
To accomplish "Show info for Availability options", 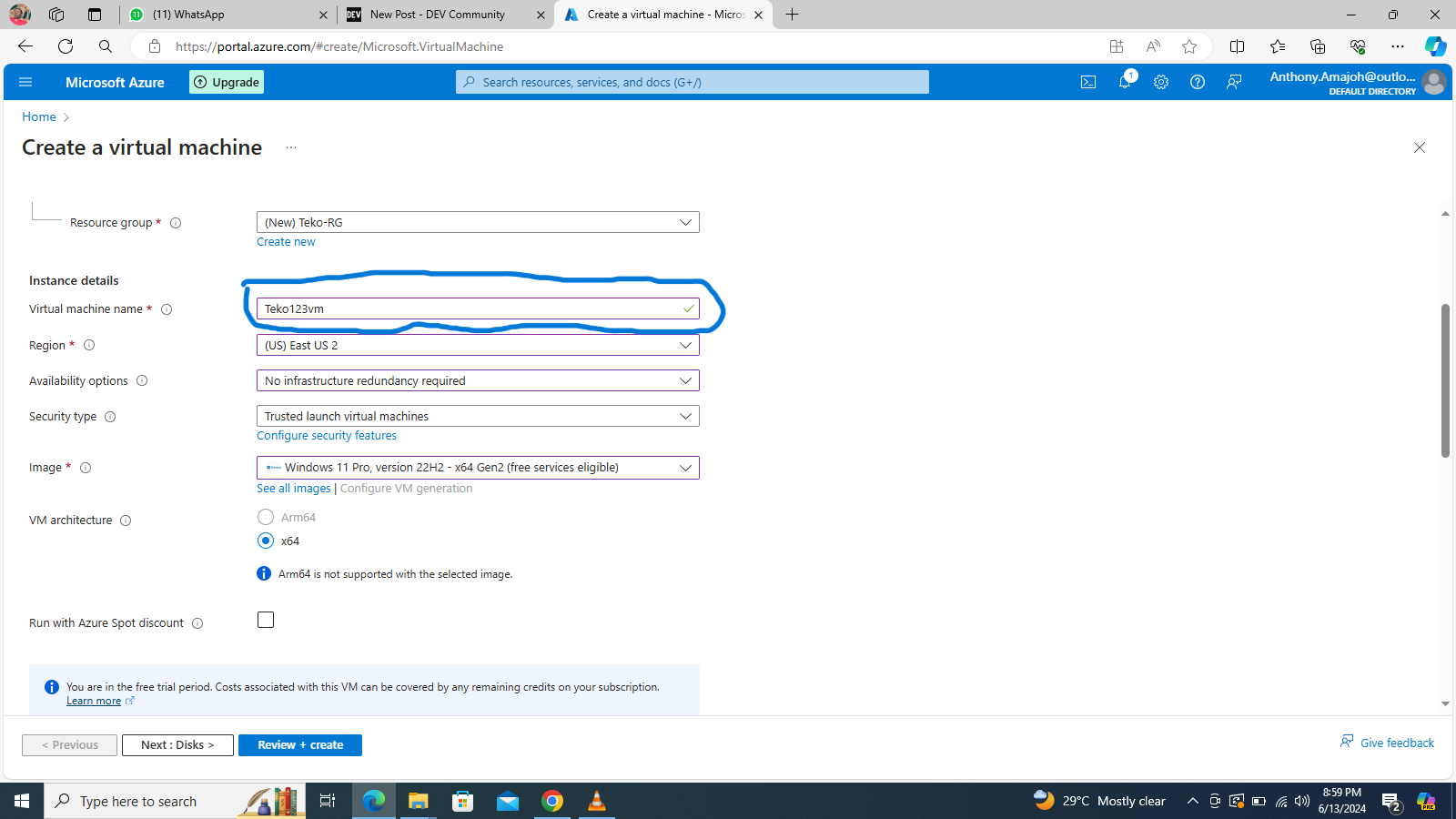I will pos(142,380).
